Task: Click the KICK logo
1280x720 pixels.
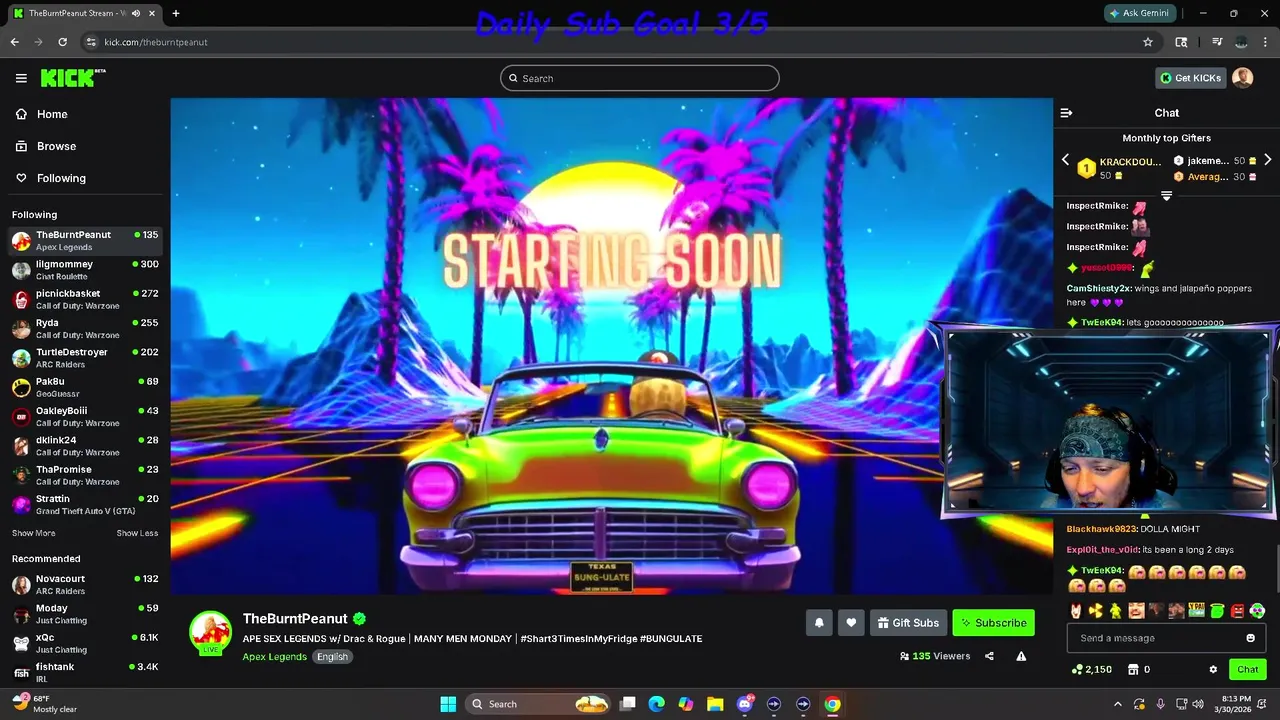Action: (x=73, y=78)
